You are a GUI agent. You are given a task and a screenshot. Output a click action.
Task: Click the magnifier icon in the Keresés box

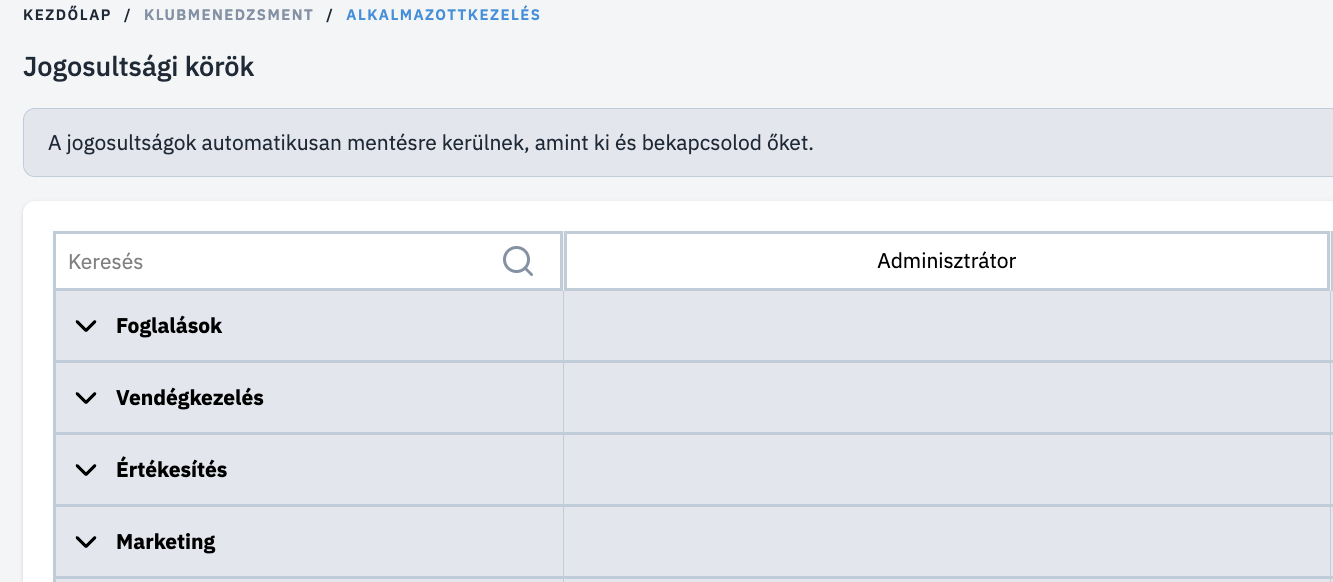(x=517, y=262)
